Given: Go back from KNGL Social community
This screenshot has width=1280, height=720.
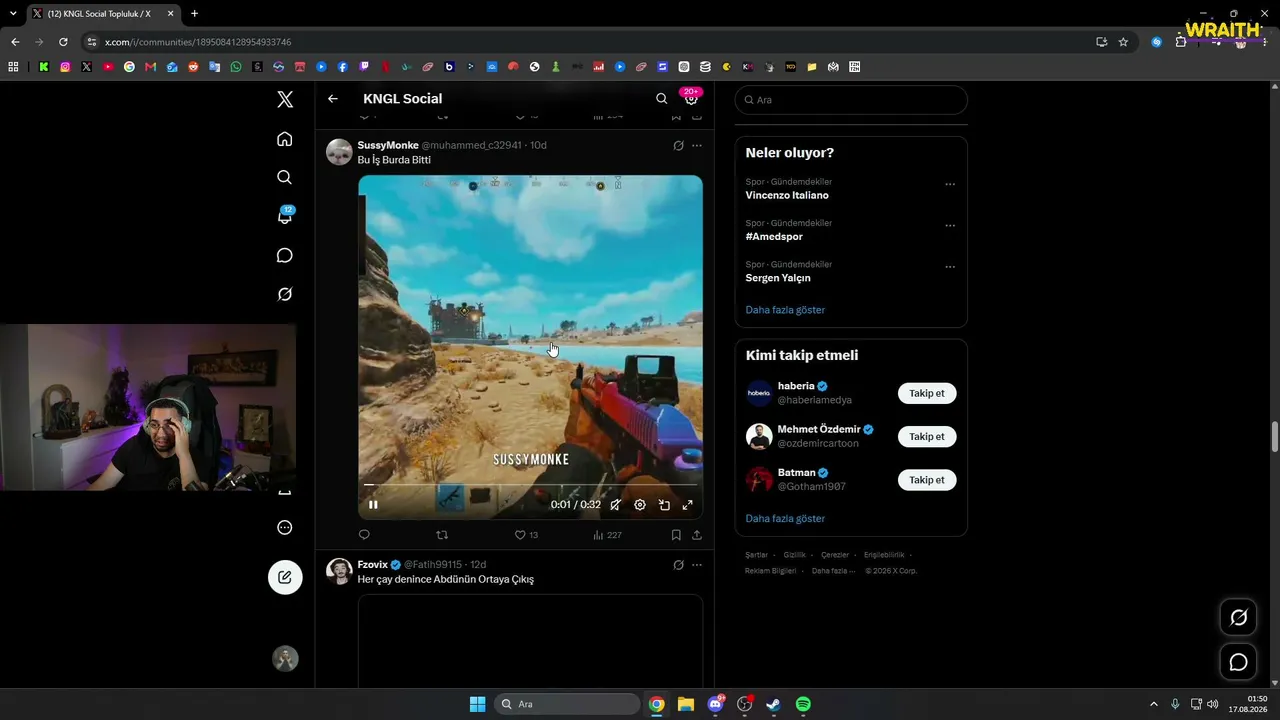Looking at the screenshot, I should [333, 99].
